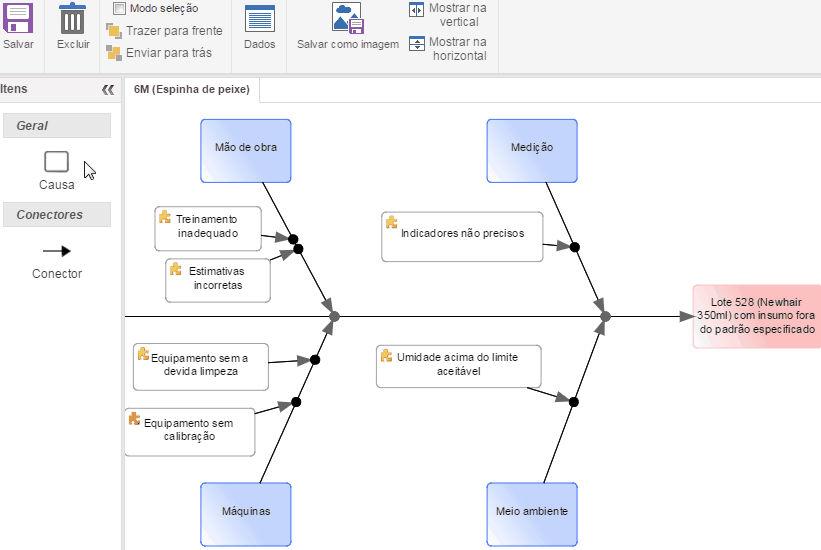The height and width of the screenshot is (550, 821).
Task: Collapse the Itens side panel
Action: point(108,89)
